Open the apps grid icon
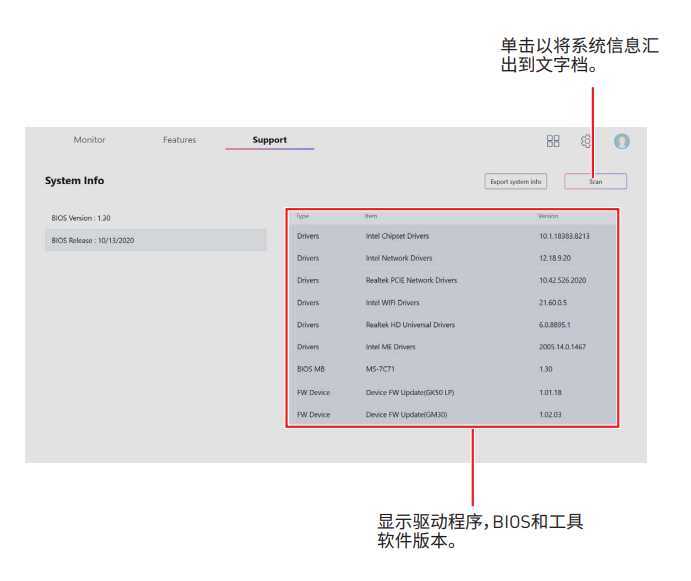Viewport: 691px width, 581px height. pos(553,141)
